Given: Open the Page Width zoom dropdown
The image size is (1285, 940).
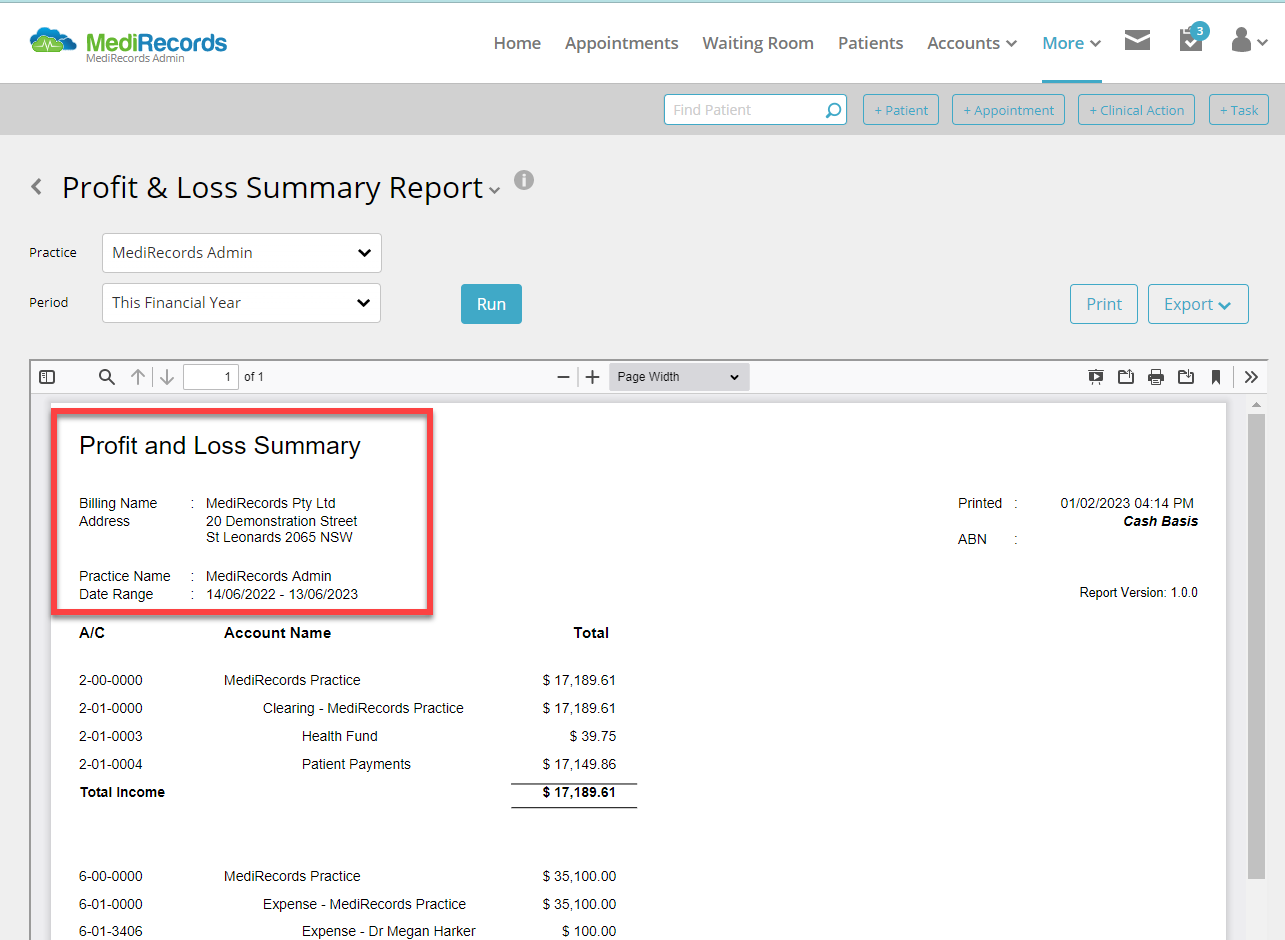Looking at the screenshot, I should point(678,377).
